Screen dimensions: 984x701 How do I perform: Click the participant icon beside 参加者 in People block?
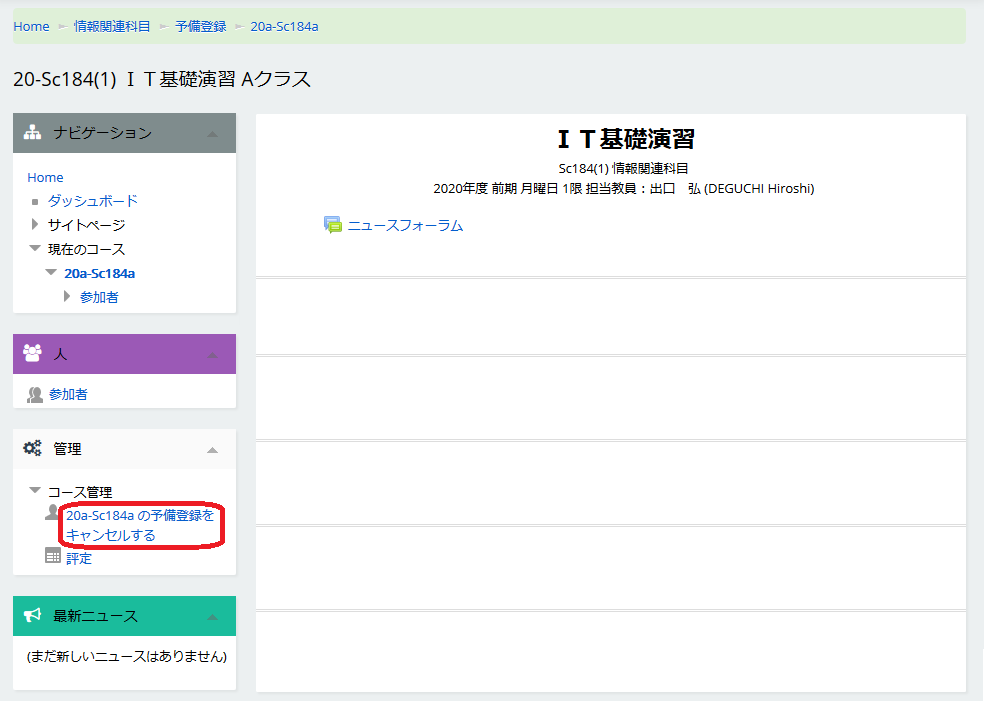tap(35, 394)
